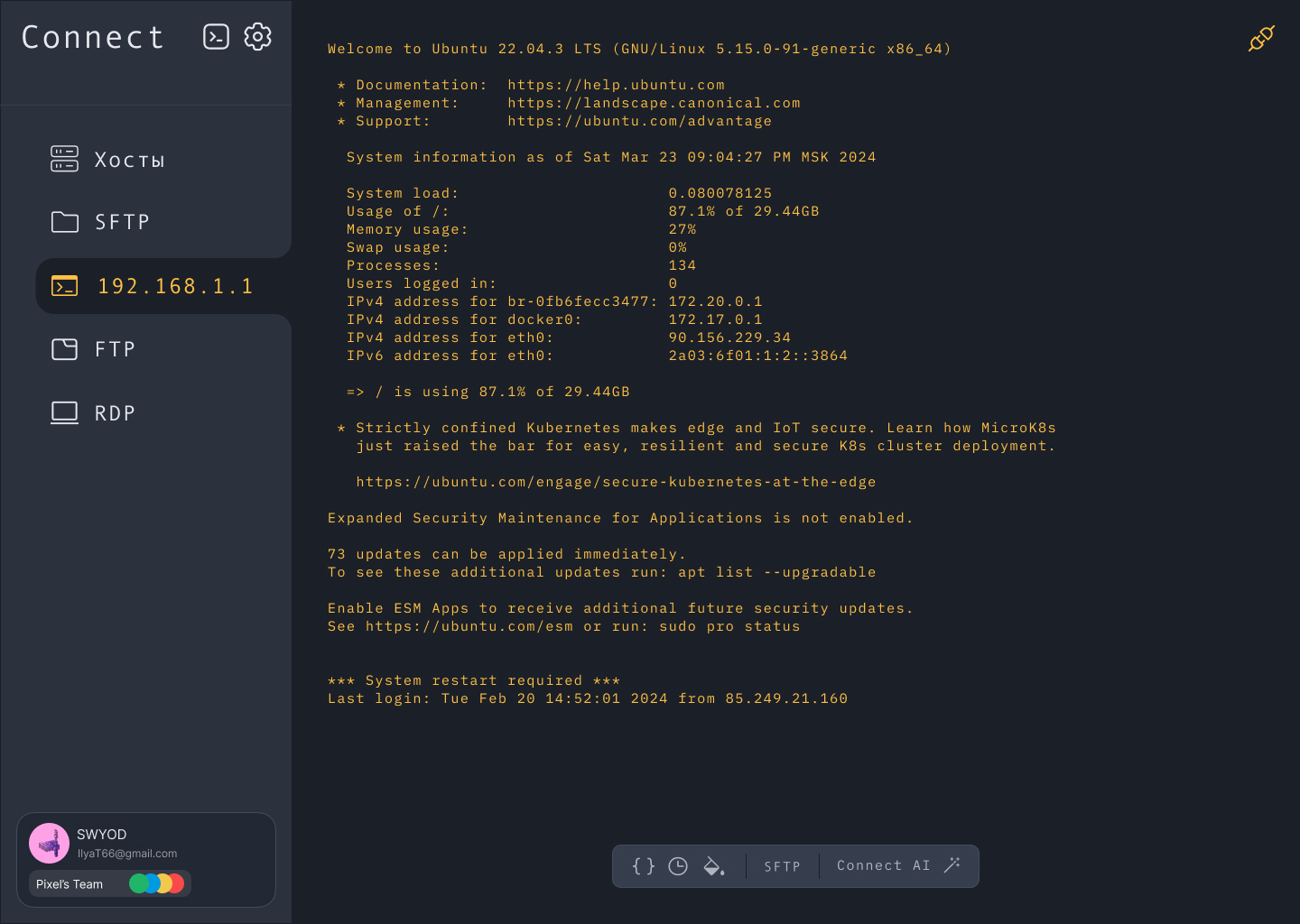Select the RDP monitor icon
The image size is (1300, 924).
pyautogui.click(x=63, y=411)
